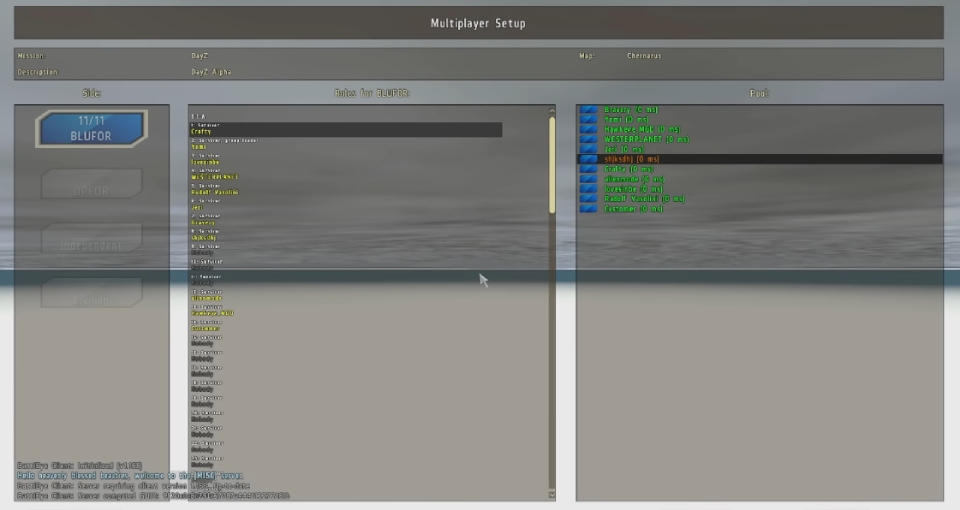Viewport: 960px width, 510px height.
Task: Select 'lovesinbe (0 ms)' in the pool
Action: (x=634, y=189)
